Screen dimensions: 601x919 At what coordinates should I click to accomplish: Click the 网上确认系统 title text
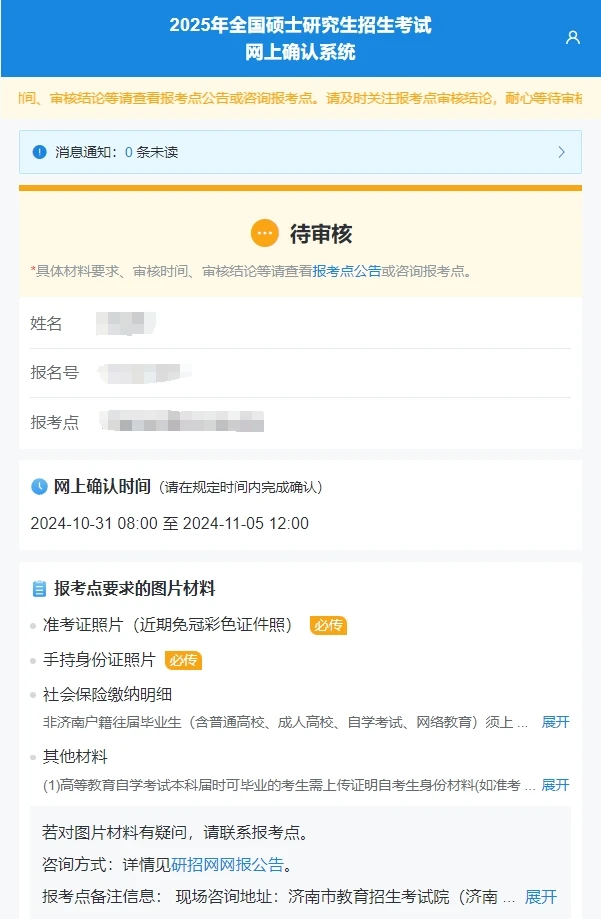click(x=300, y=52)
